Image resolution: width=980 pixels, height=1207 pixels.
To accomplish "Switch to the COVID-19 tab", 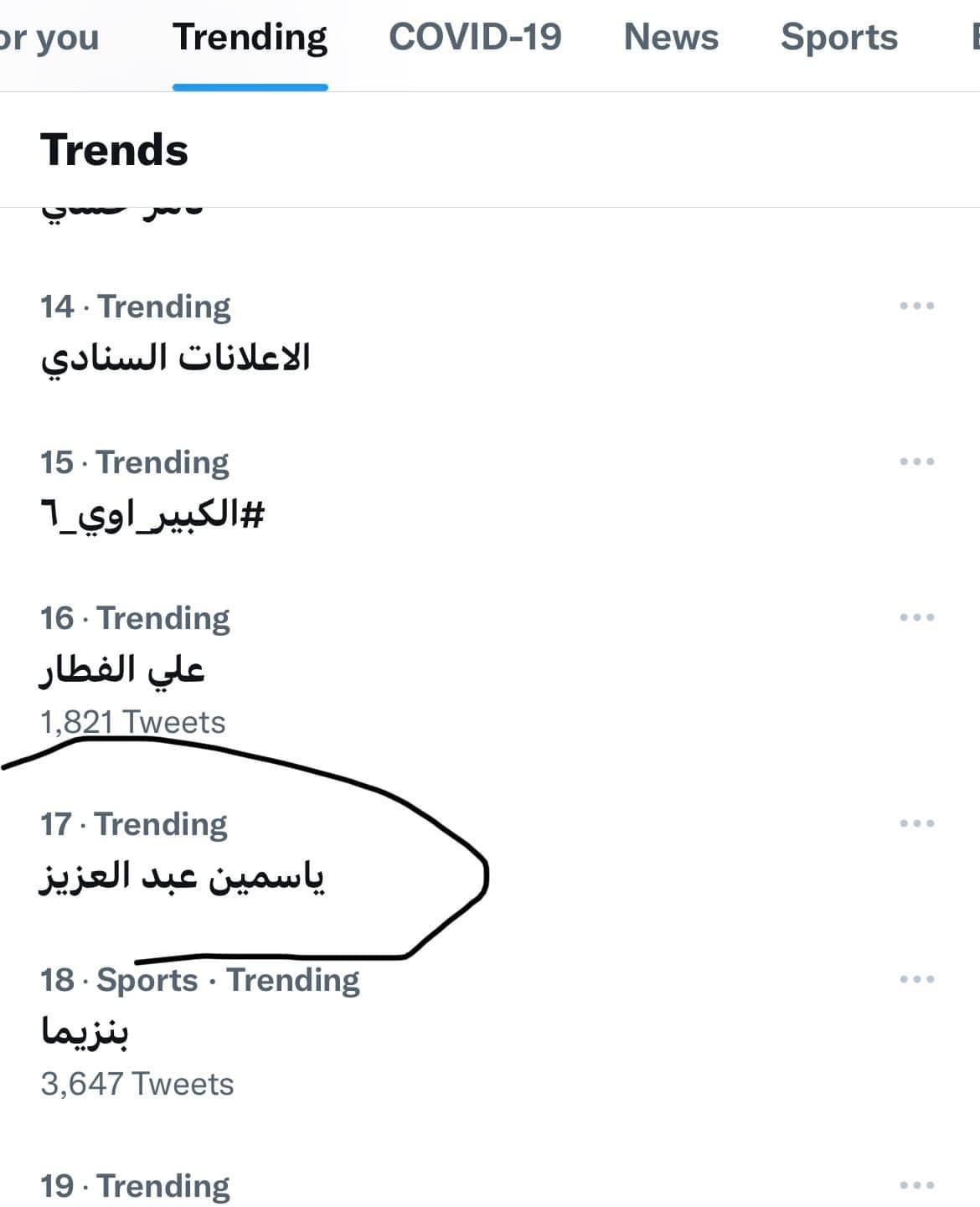I will coord(475,39).
